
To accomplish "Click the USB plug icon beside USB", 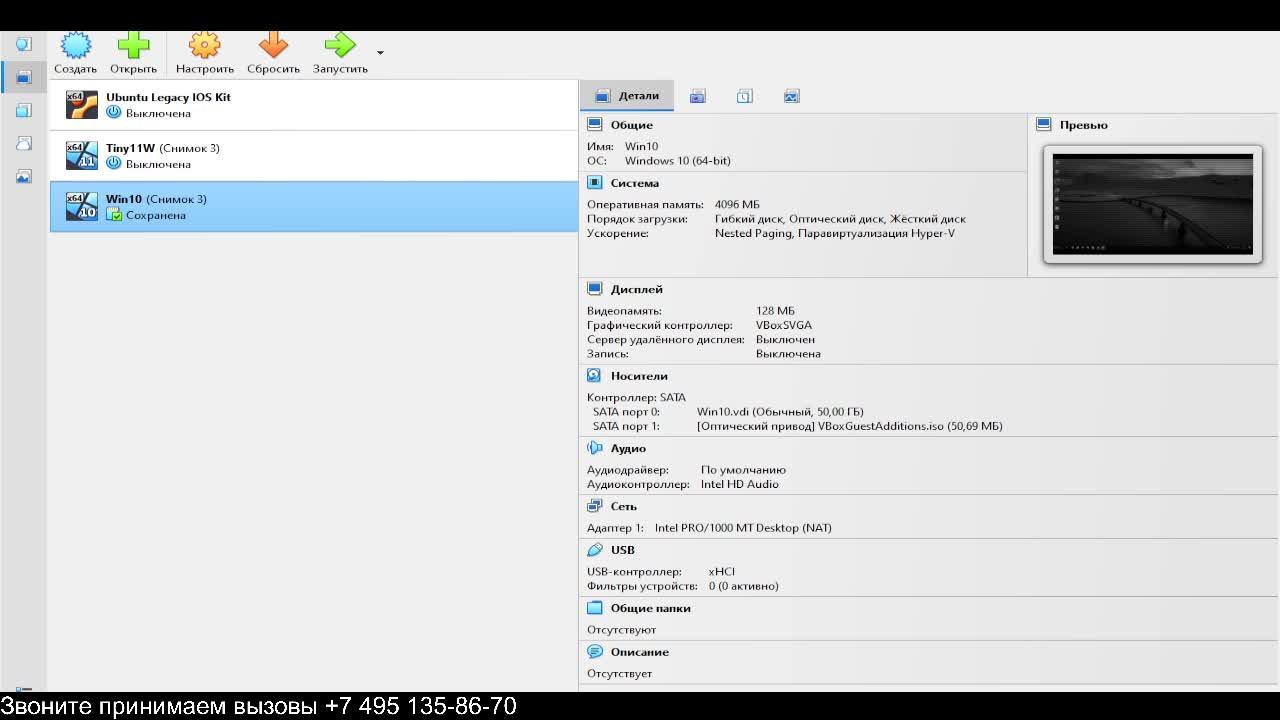I will point(595,550).
